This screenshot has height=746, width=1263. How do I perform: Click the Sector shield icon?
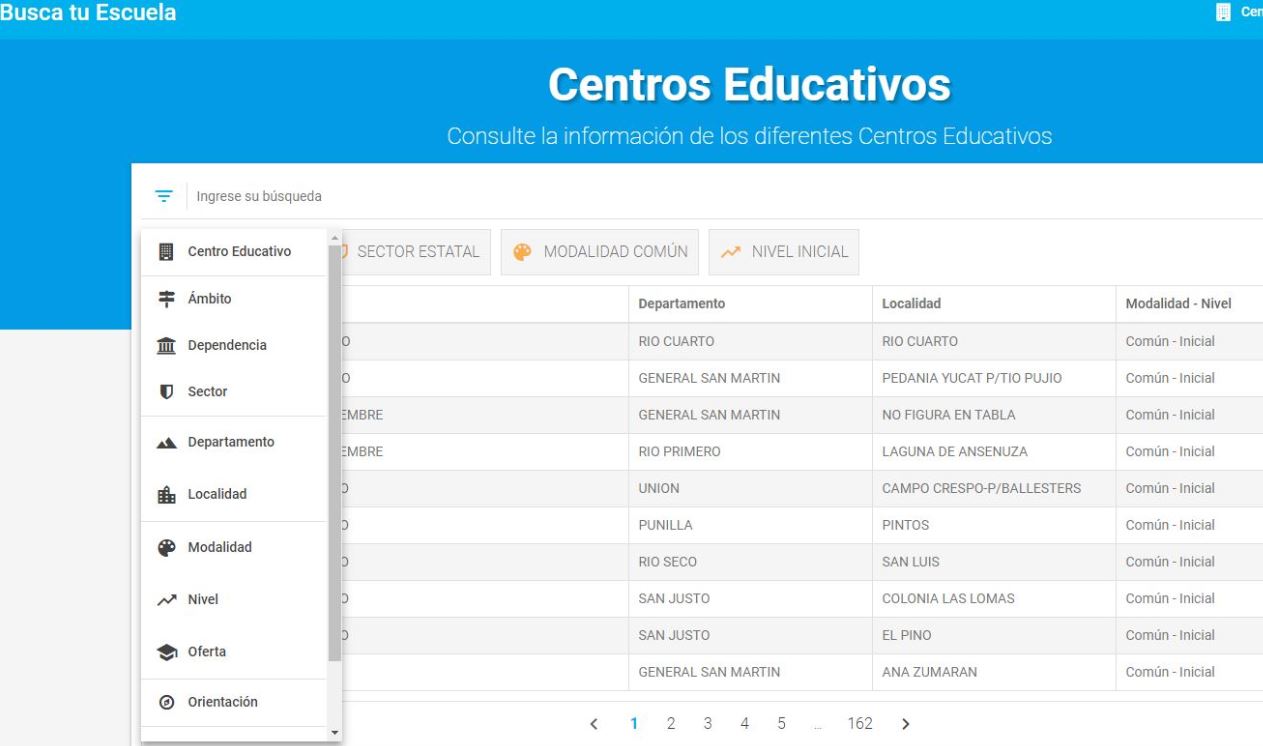(x=167, y=392)
